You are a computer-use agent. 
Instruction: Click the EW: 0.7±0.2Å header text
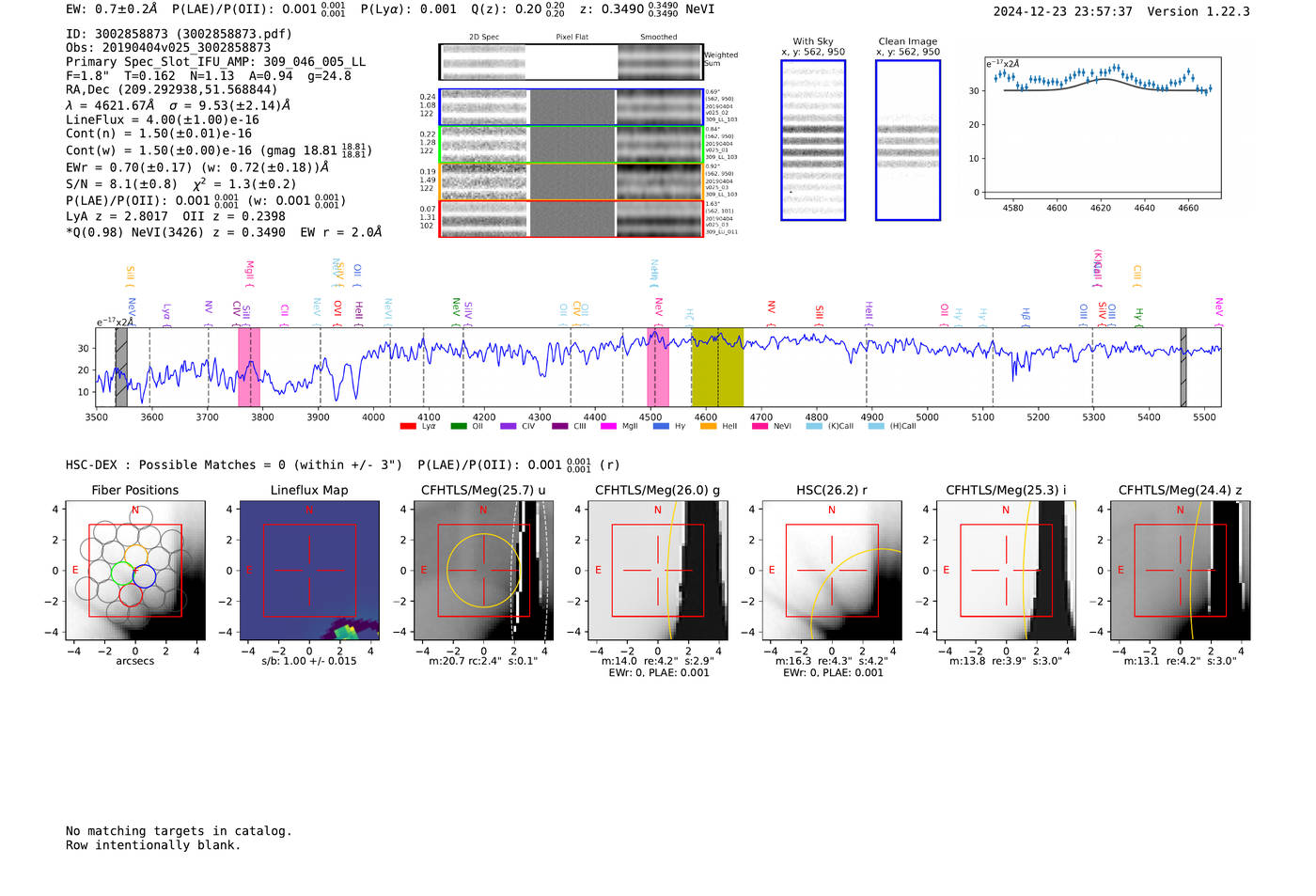coord(112,9)
